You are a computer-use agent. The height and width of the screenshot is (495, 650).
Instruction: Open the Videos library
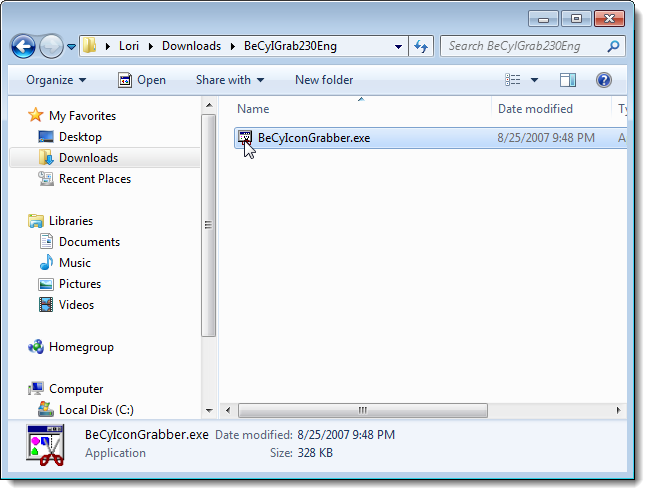tap(77, 305)
